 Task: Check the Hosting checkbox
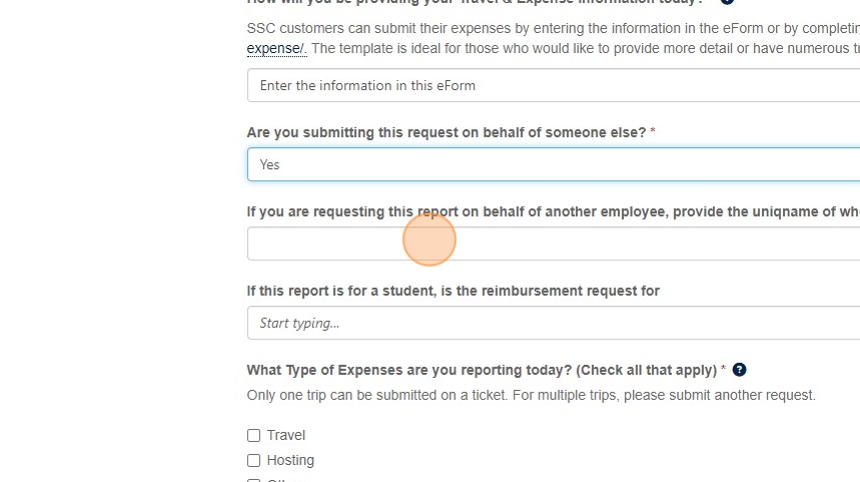[x=254, y=461]
